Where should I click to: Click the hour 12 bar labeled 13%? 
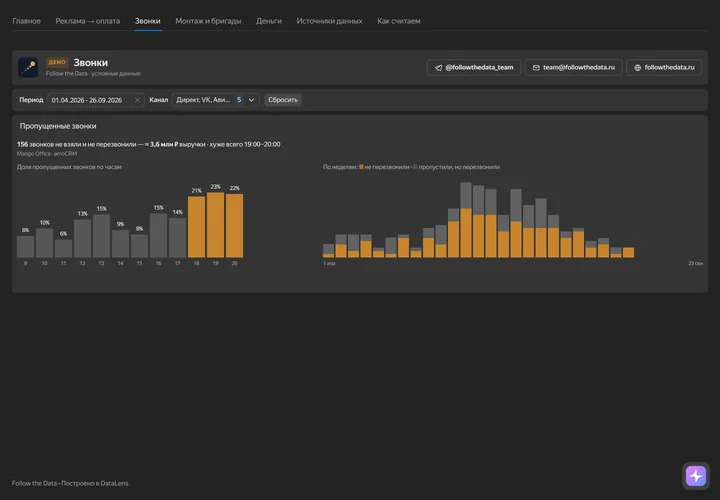tap(83, 238)
